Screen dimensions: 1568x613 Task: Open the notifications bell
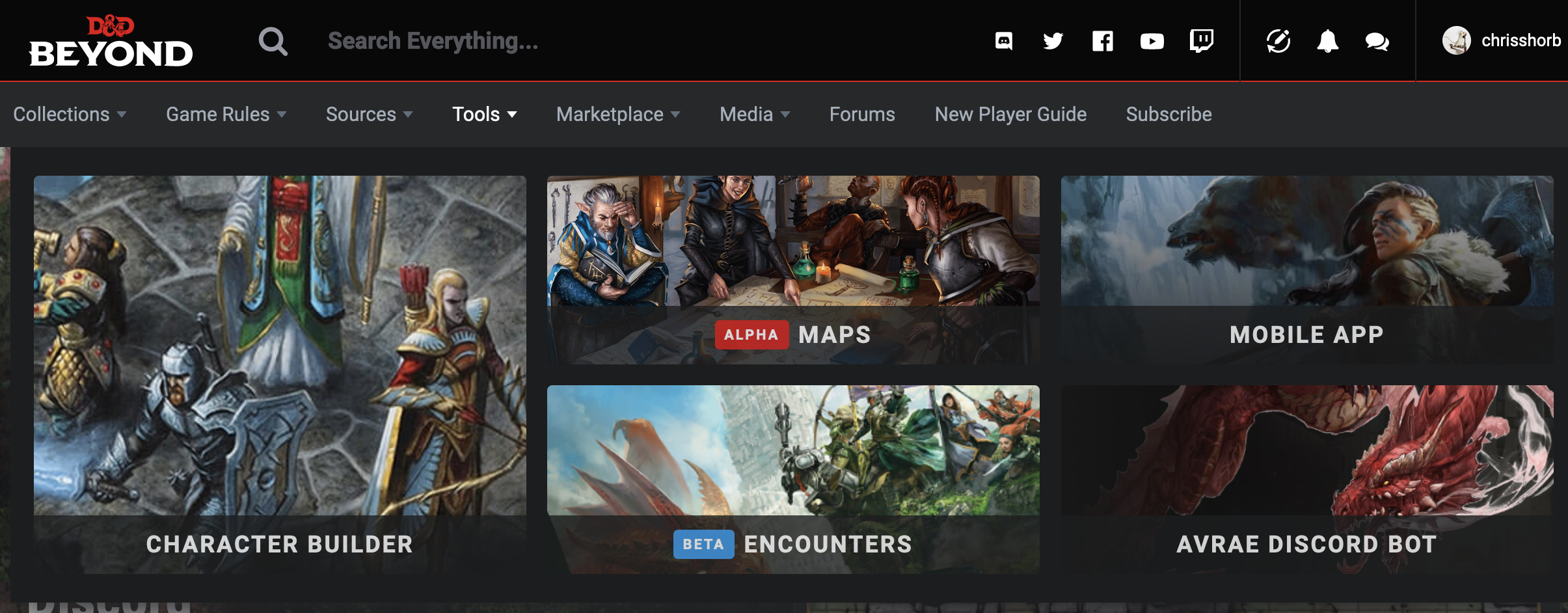1328,41
